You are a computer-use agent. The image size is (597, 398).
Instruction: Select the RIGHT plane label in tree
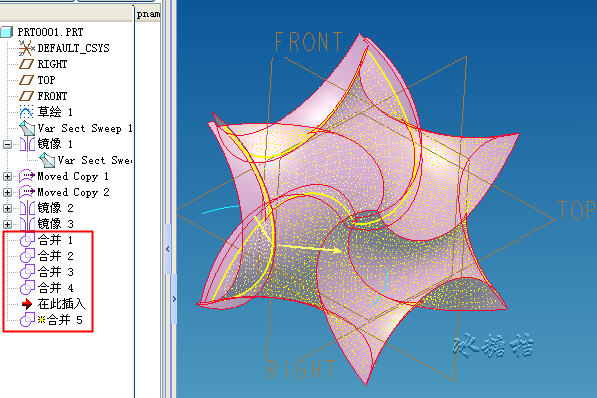[52, 64]
